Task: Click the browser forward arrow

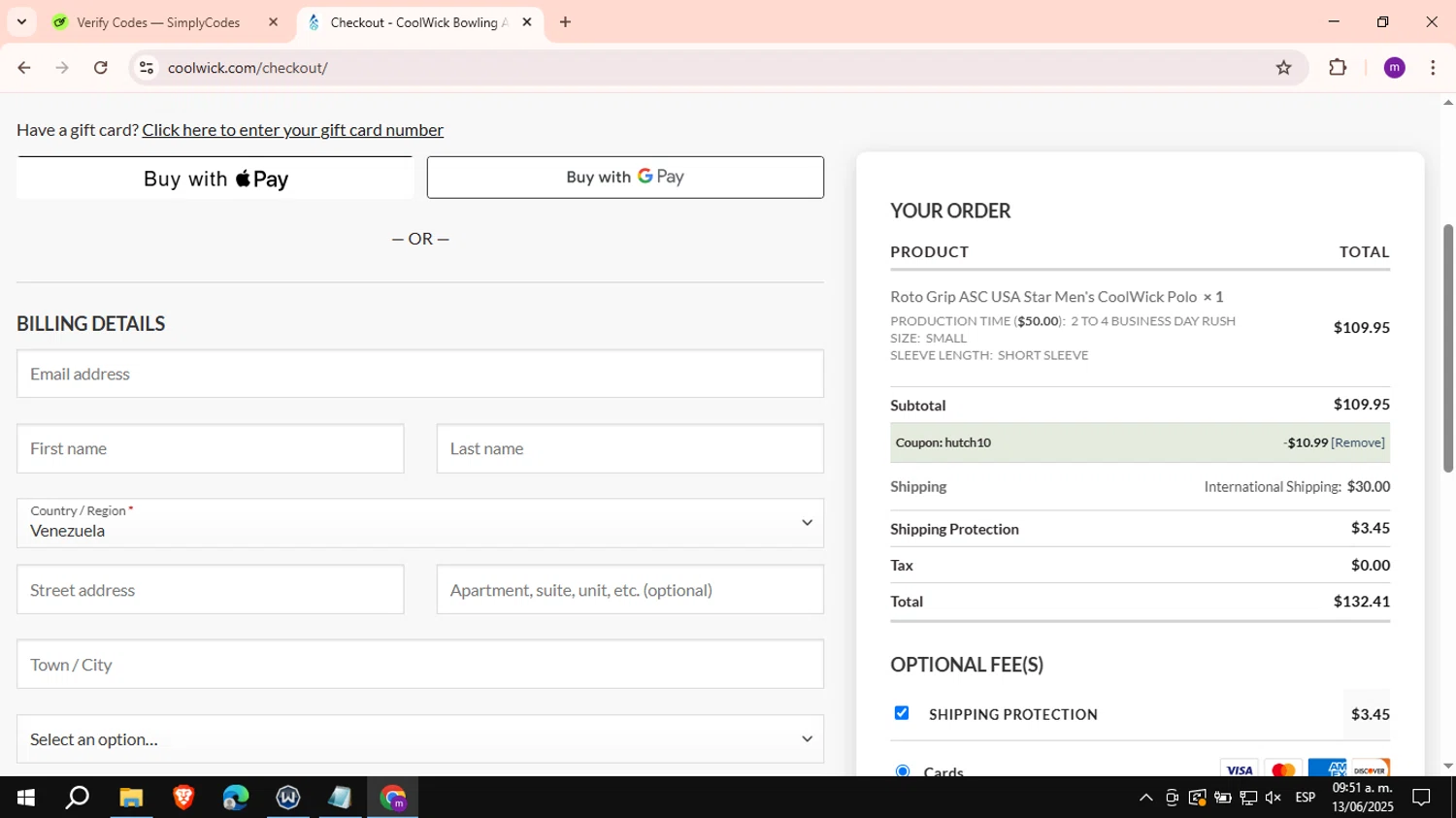Action: coord(62,68)
